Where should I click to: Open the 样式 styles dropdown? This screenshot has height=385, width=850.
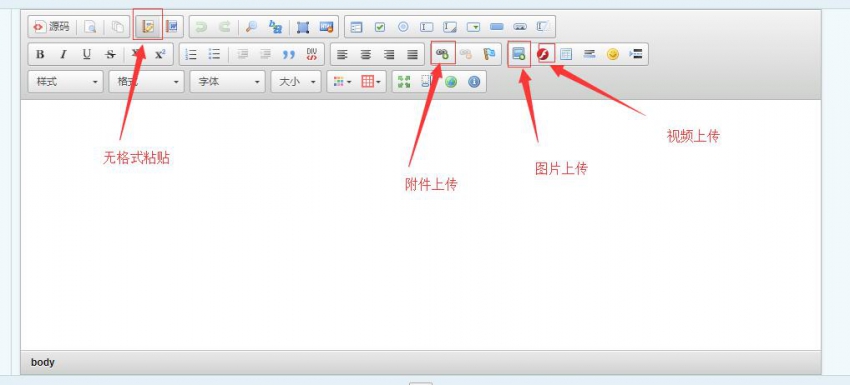pyautogui.click(x=66, y=82)
